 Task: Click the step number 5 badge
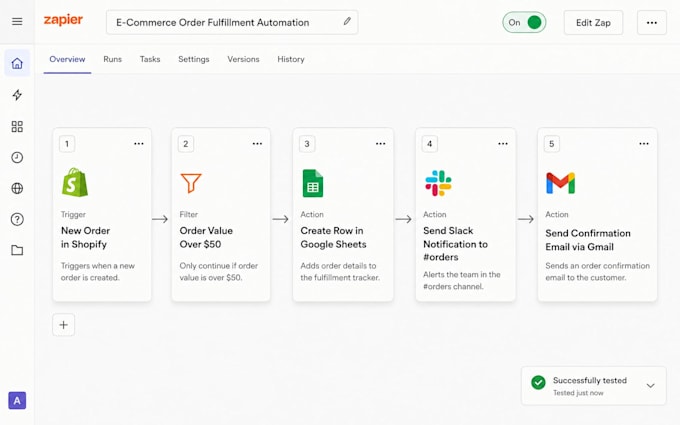[552, 144]
